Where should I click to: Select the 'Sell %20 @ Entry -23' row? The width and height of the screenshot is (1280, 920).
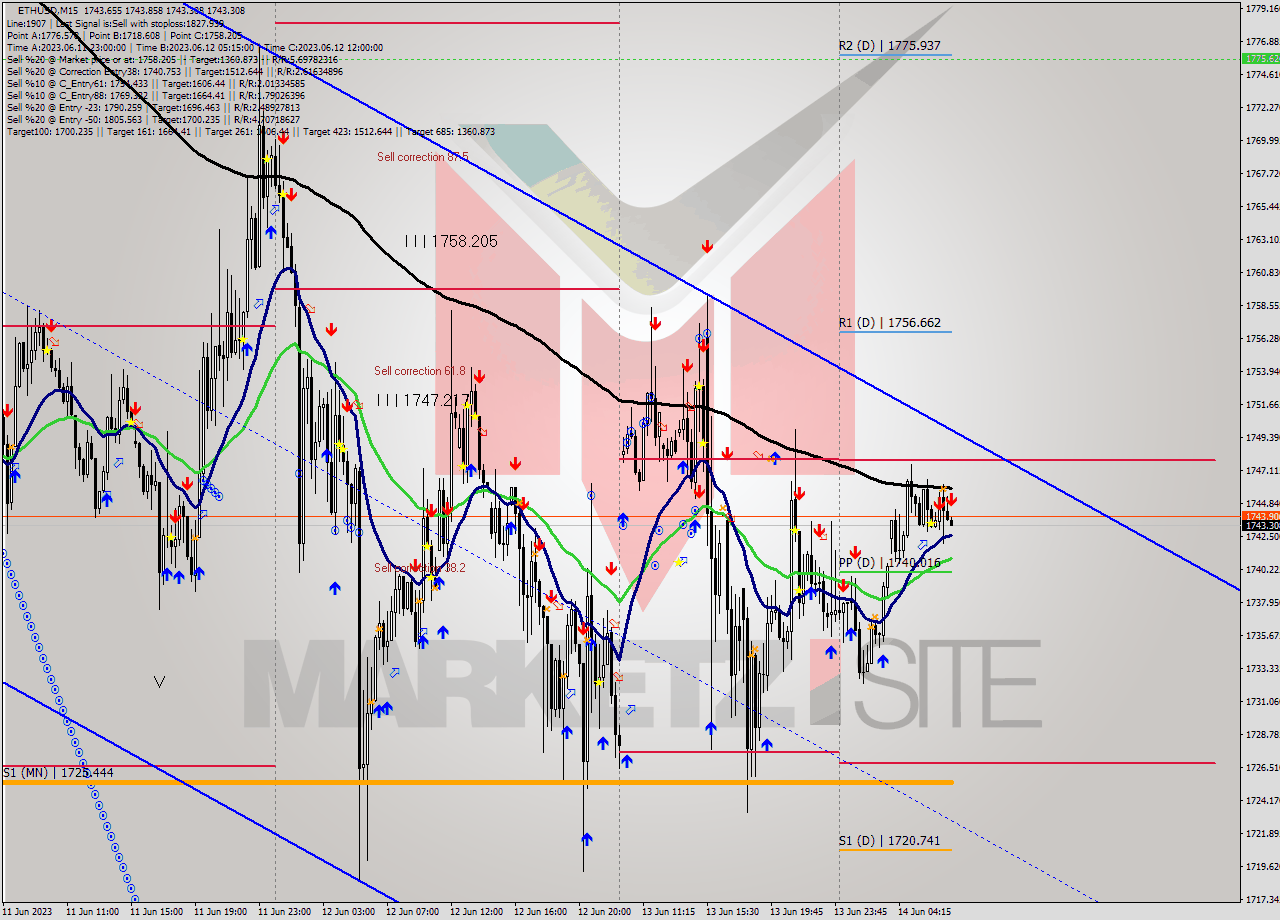pyautogui.click(x=153, y=107)
